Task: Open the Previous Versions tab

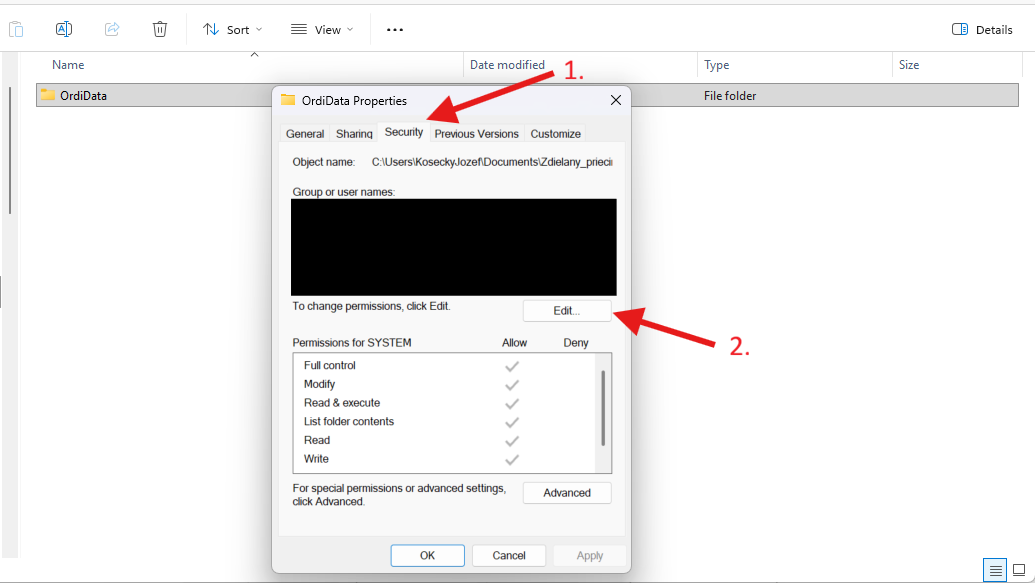Action: pos(476,133)
